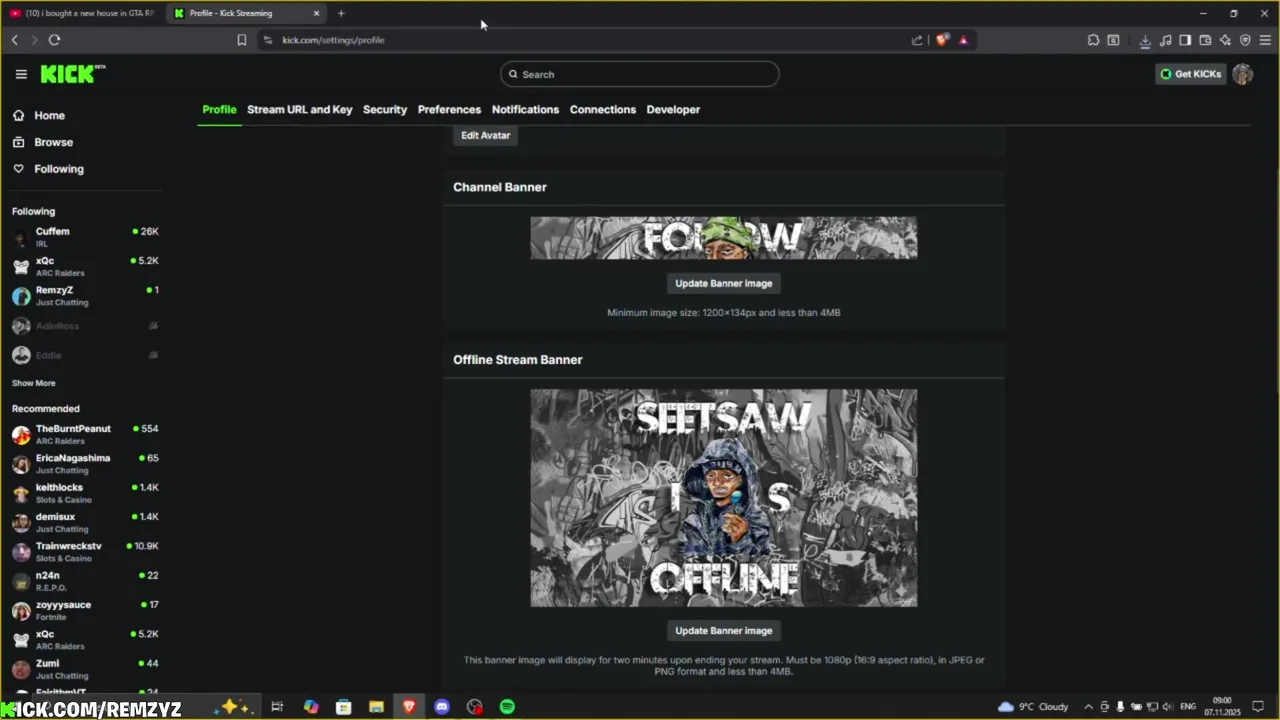1280x720 pixels.
Task: Open Microsoft Store from the taskbar
Action: tap(343, 707)
